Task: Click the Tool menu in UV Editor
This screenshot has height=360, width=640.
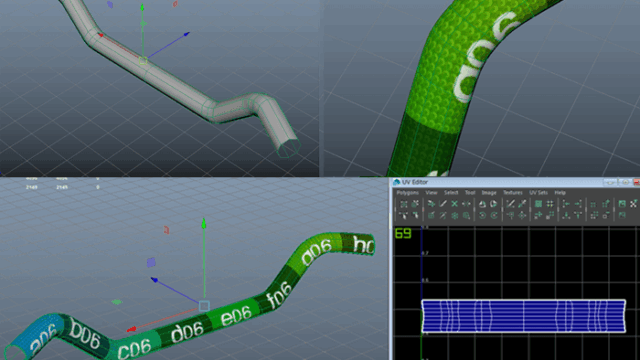Action: (470, 193)
